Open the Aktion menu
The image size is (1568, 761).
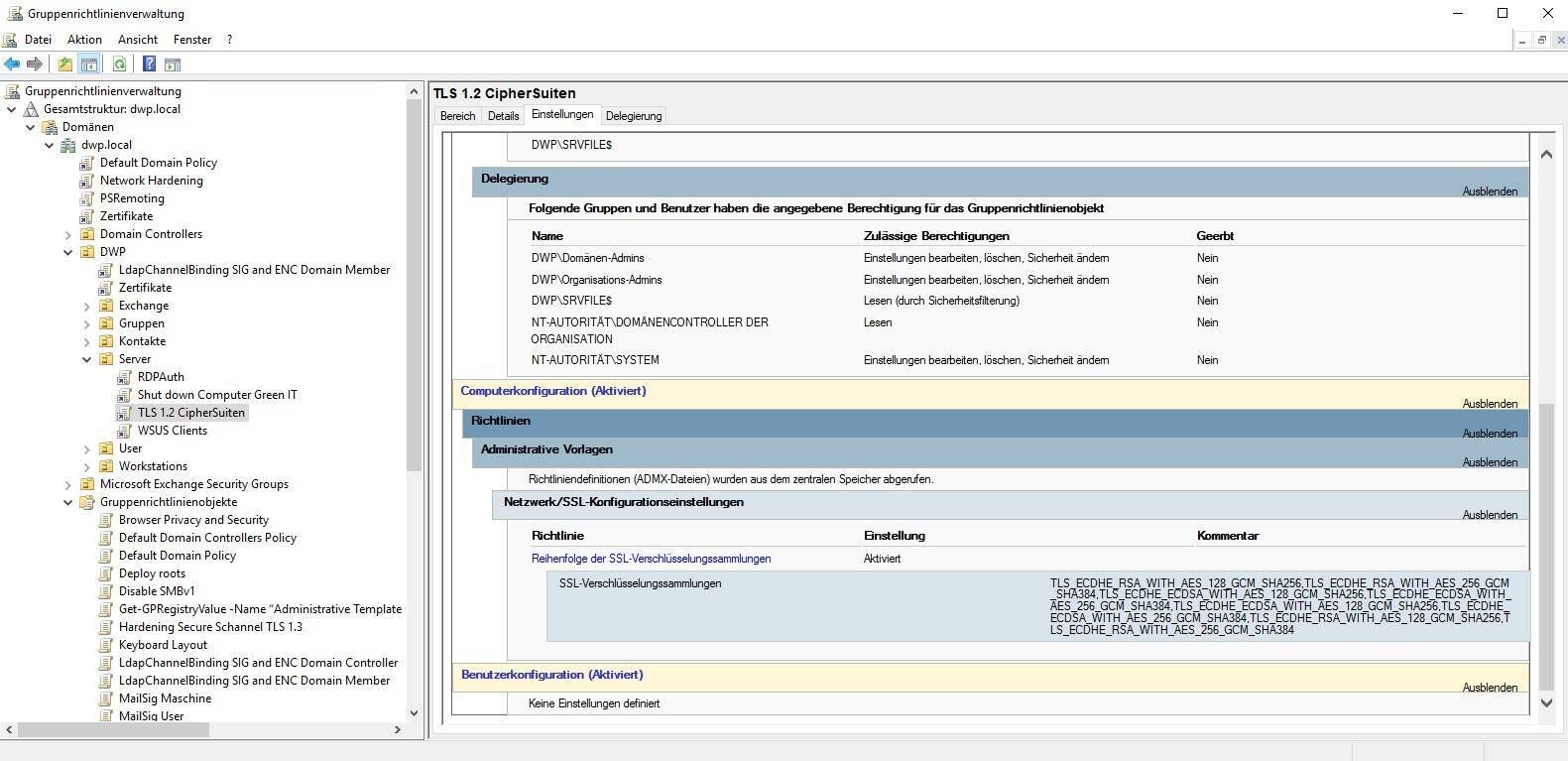pos(84,40)
